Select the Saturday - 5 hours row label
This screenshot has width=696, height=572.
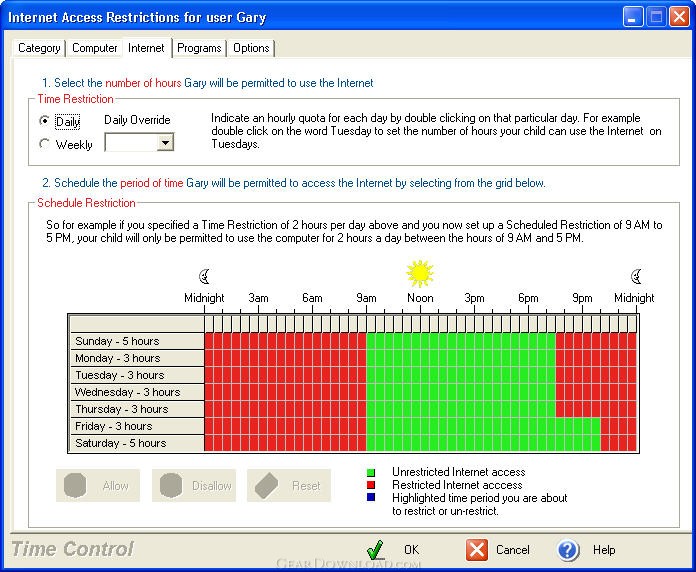(137, 443)
